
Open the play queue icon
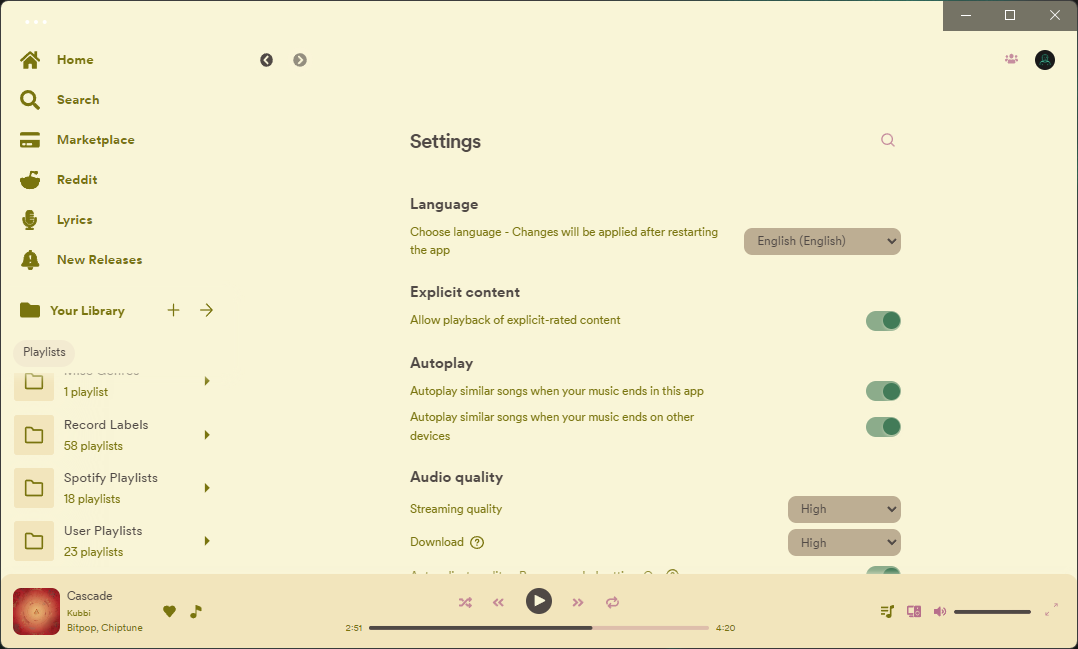click(887, 611)
